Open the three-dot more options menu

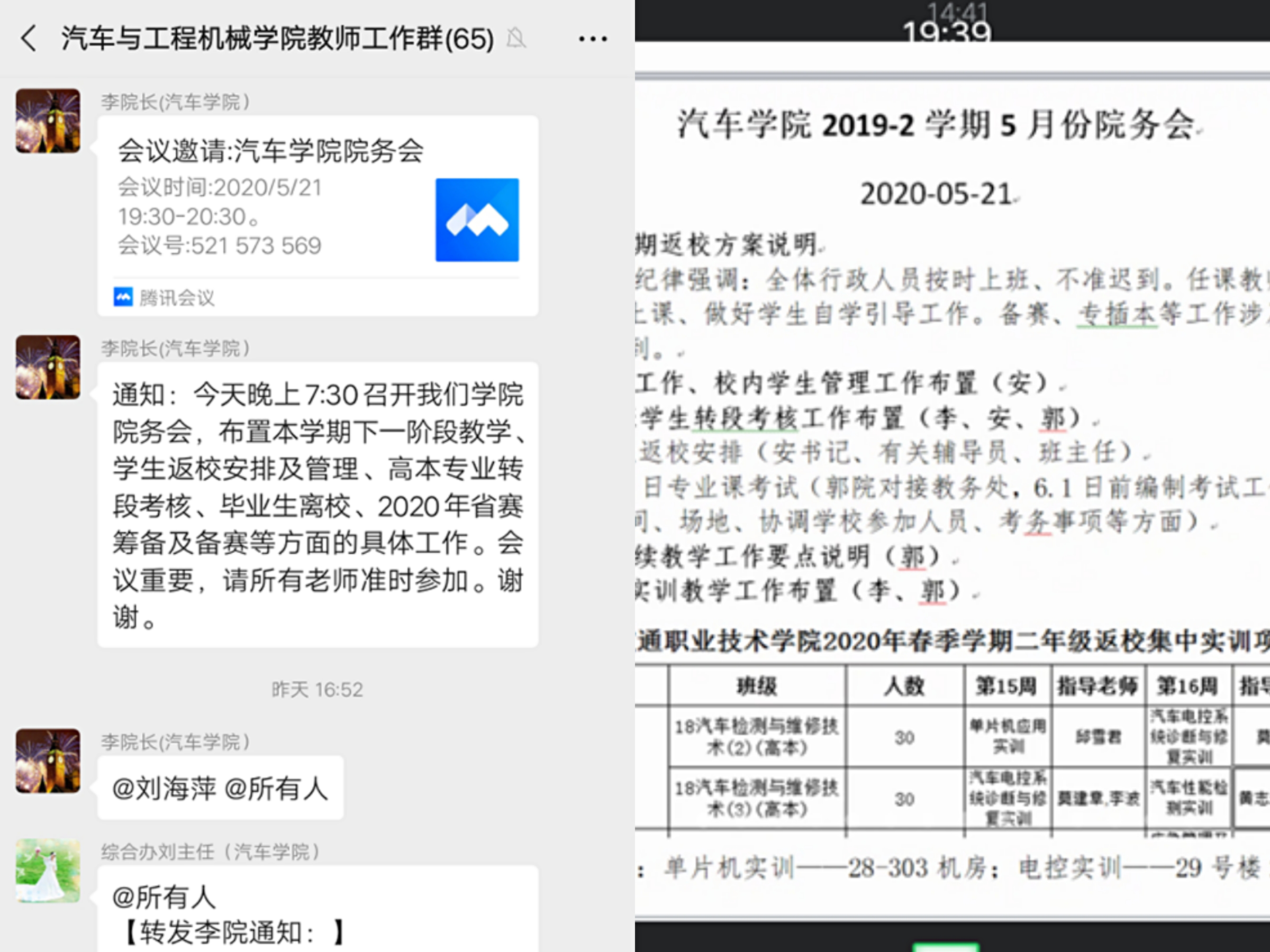593,39
